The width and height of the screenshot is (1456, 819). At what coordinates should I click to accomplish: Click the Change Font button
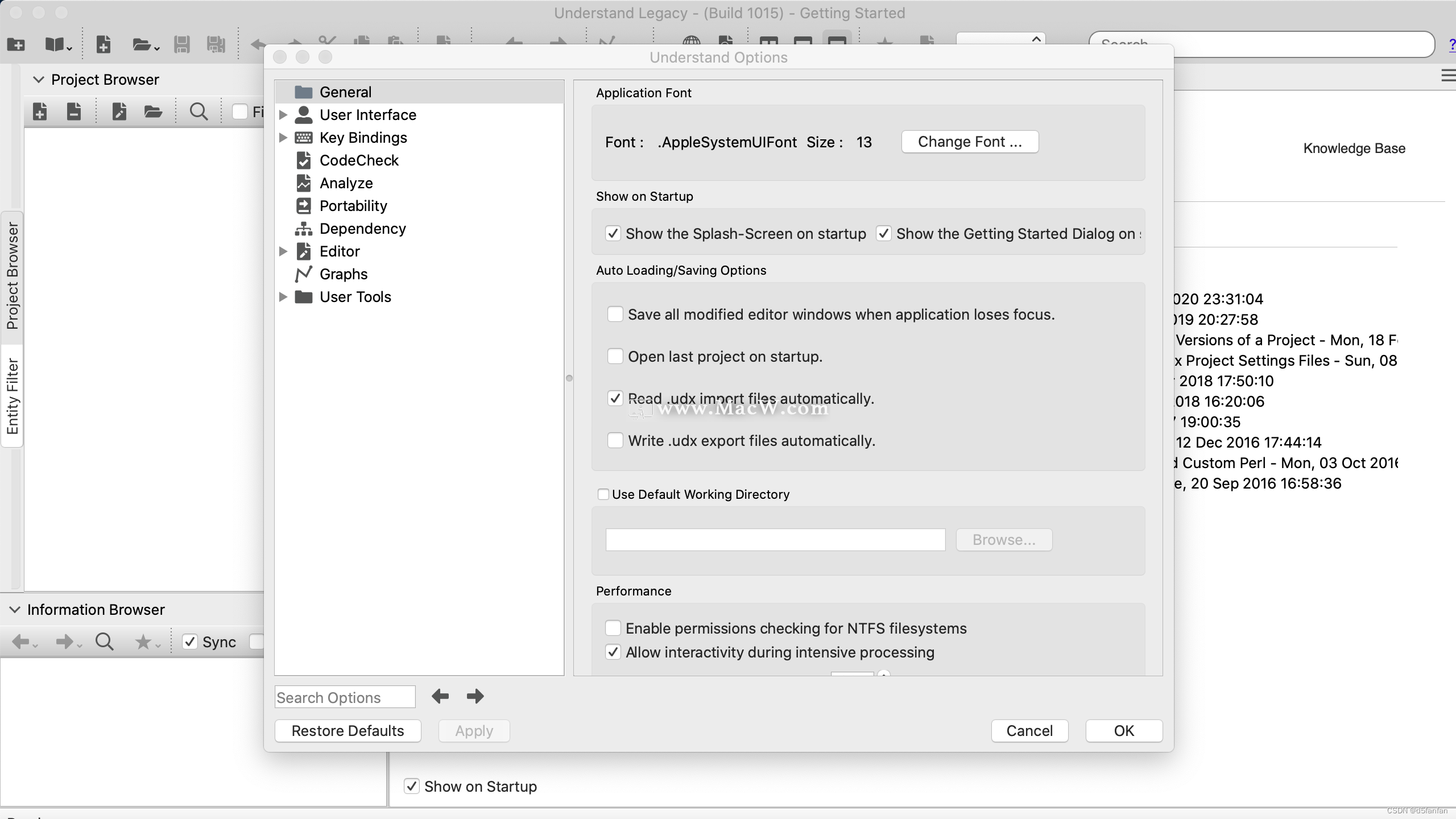click(970, 142)
